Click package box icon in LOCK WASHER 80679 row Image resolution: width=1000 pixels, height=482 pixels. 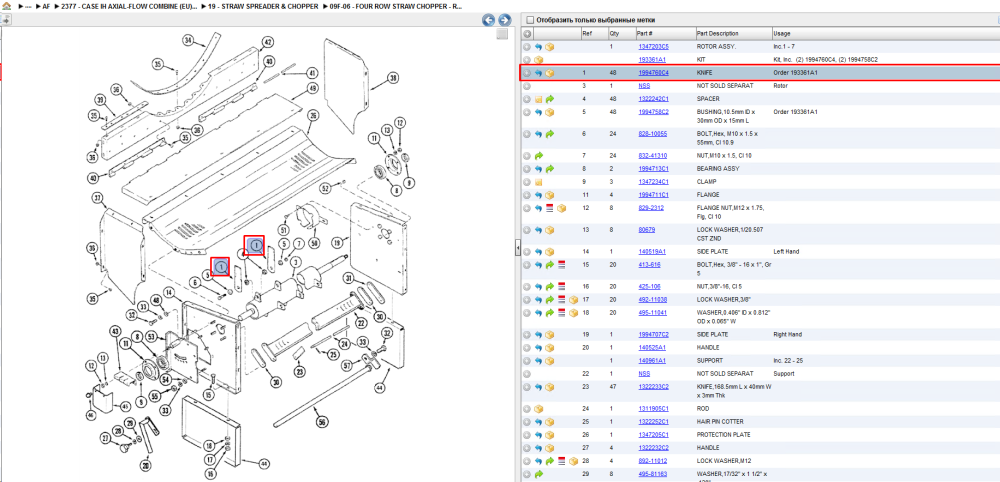click(550, 230)
